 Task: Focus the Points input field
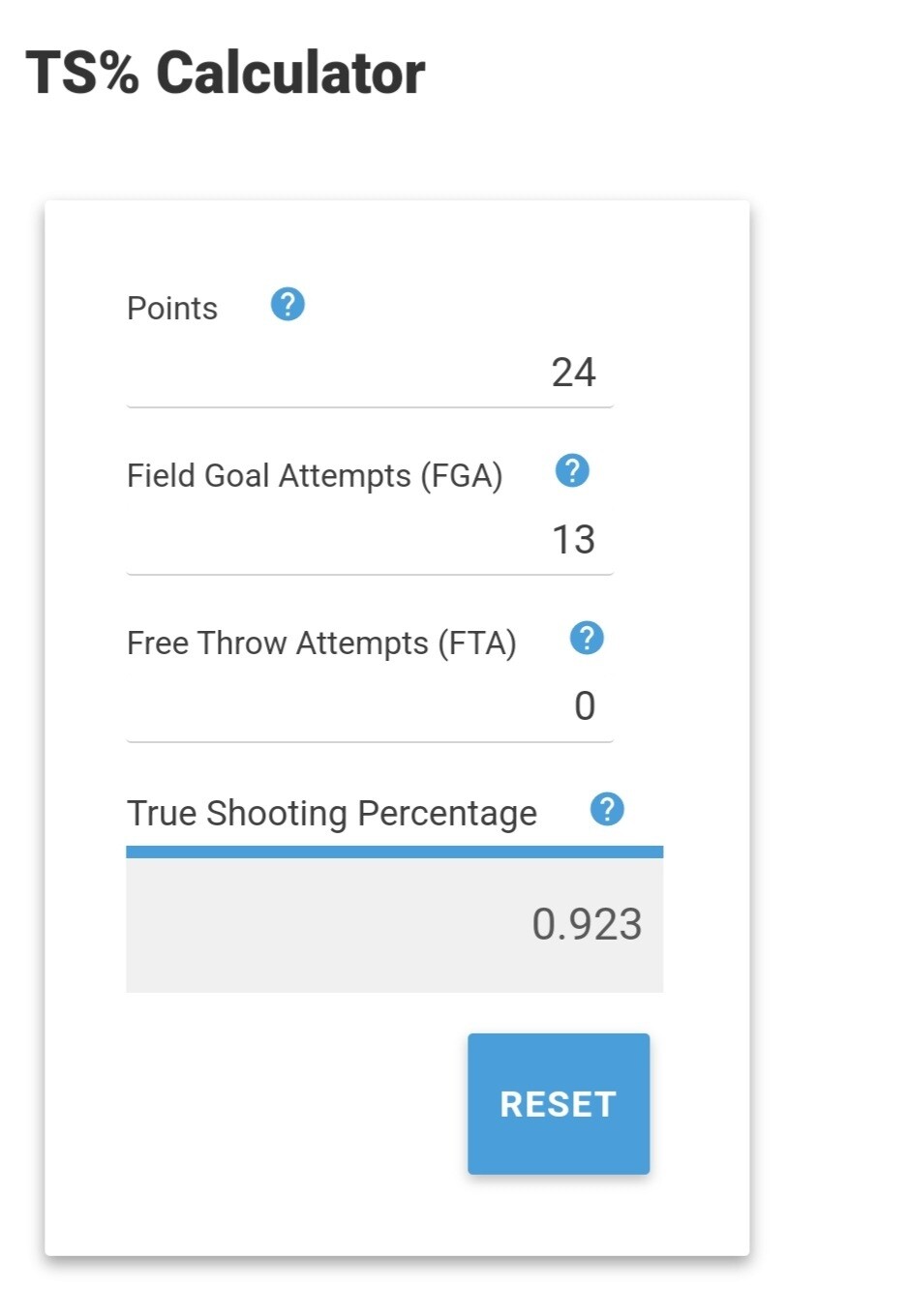click(368, 374)
